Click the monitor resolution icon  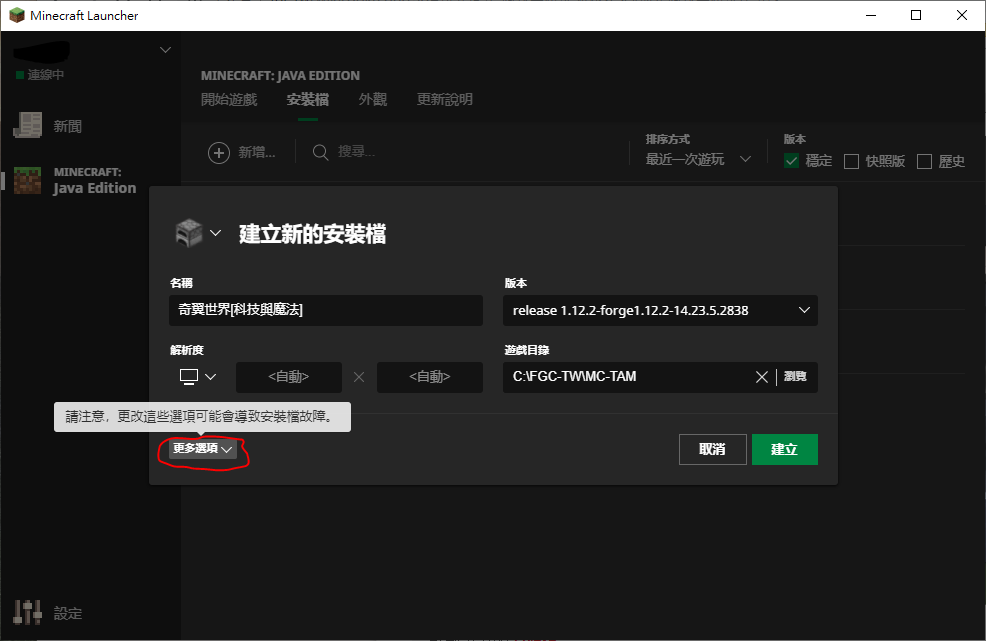pyautogui.click(x=189, y=376)
